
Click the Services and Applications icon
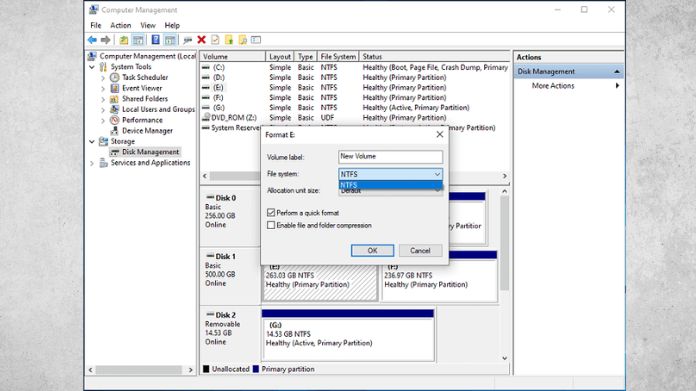point(103,163)
